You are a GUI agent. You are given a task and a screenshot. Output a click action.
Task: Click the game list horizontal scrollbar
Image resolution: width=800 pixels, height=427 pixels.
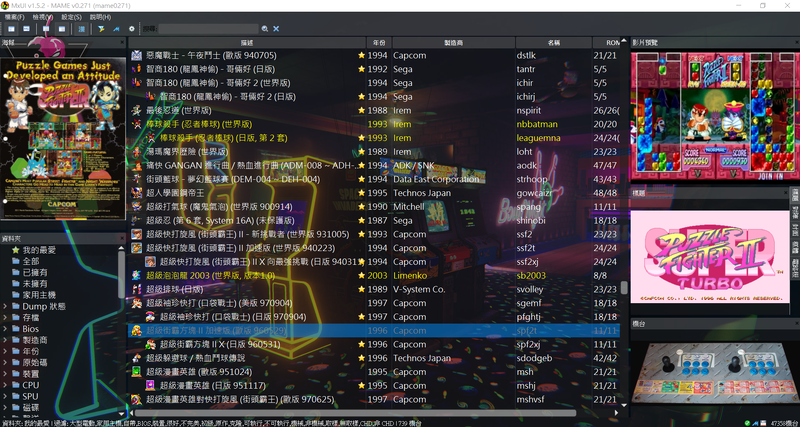click(x=355, y=413)
